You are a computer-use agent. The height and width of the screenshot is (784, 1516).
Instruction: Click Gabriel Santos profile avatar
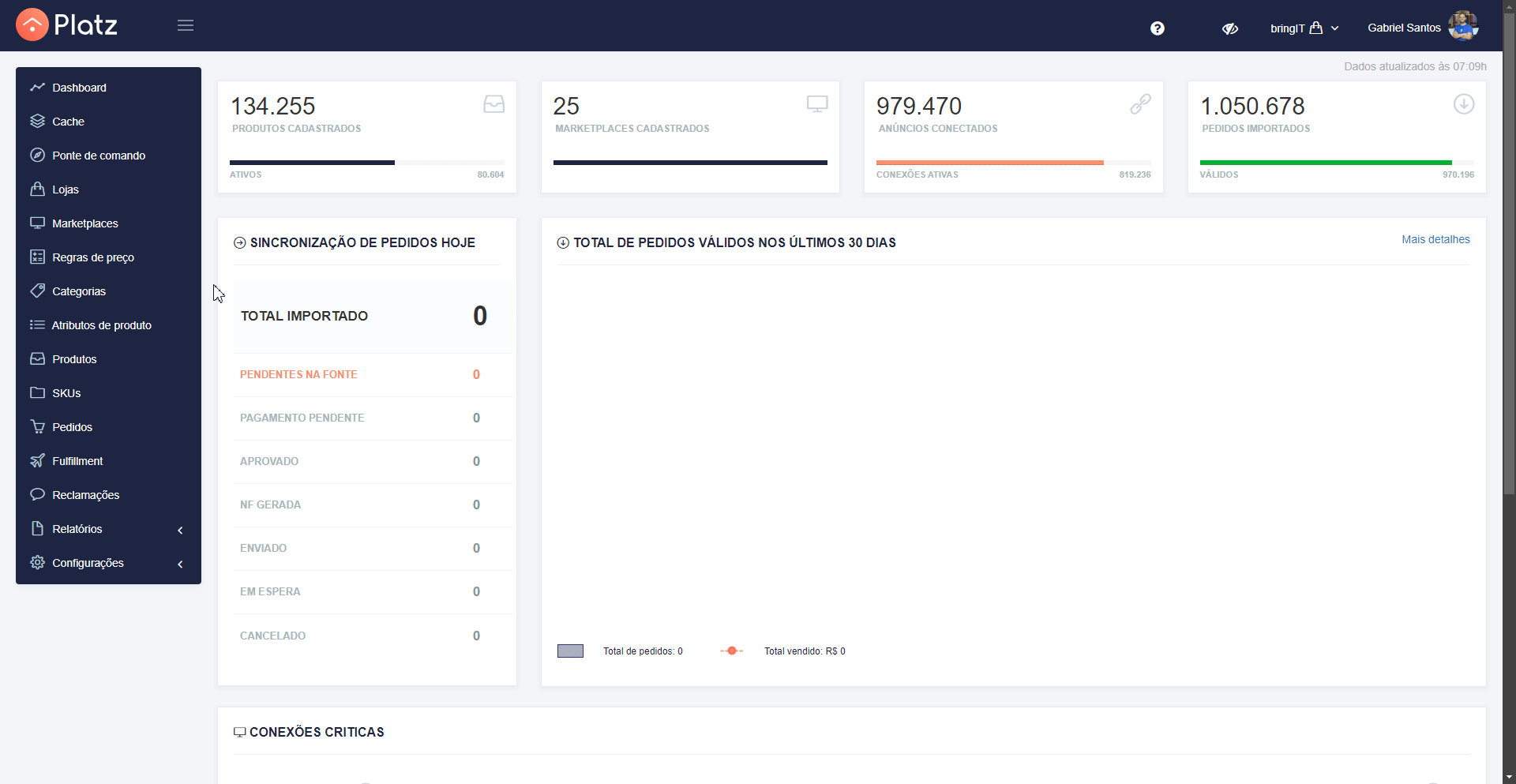[1463, 26]
